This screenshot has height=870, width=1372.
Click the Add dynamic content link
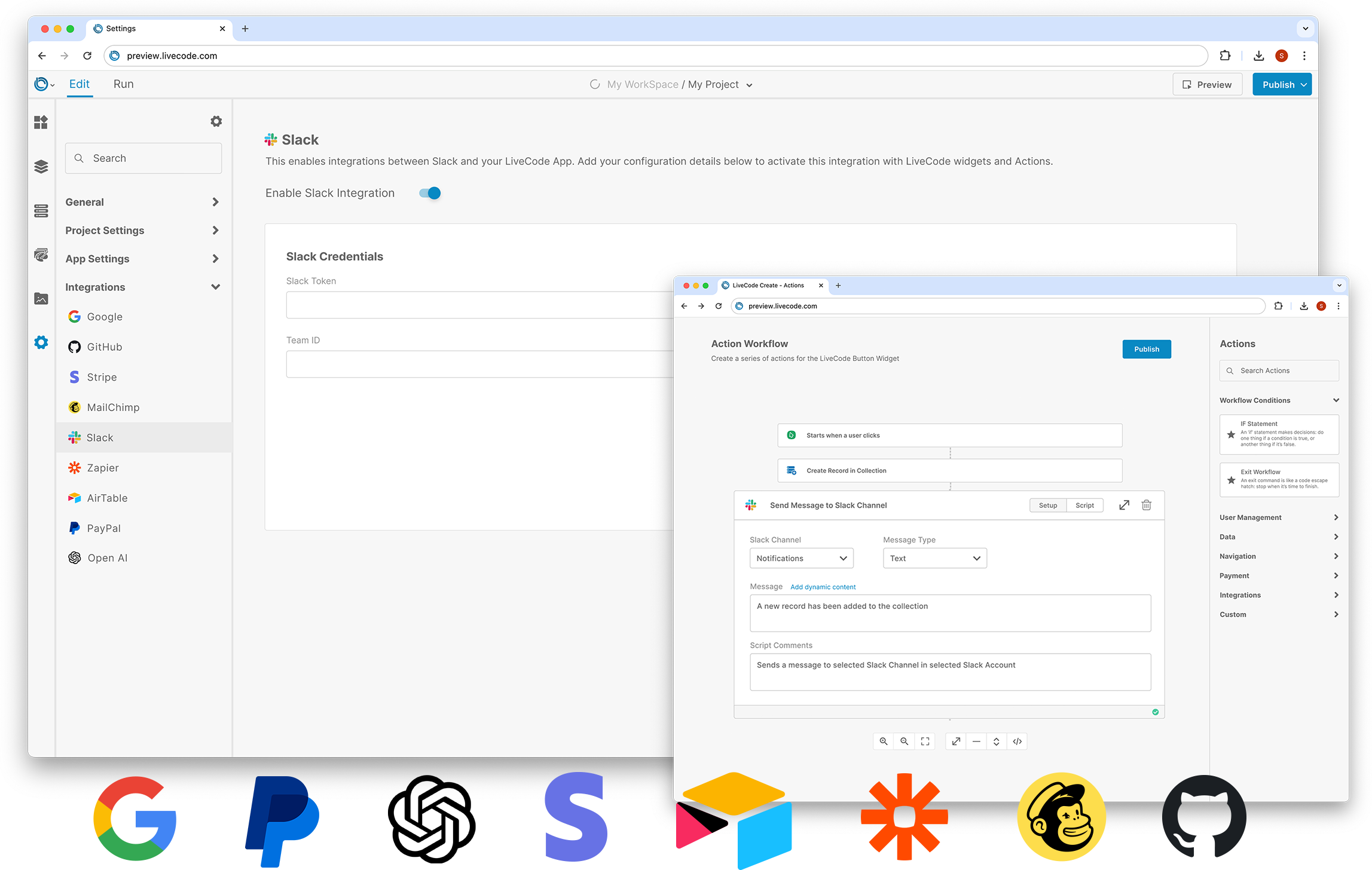[x=823, y=587]
